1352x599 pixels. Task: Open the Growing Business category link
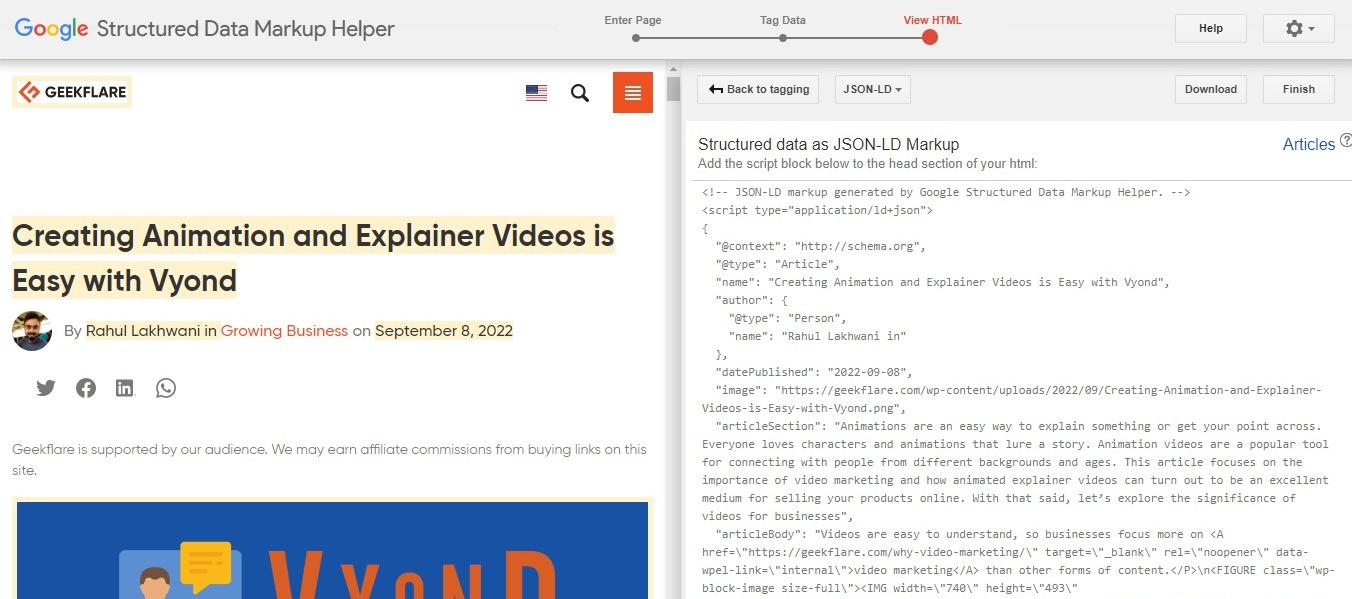(x=285, y=331)
